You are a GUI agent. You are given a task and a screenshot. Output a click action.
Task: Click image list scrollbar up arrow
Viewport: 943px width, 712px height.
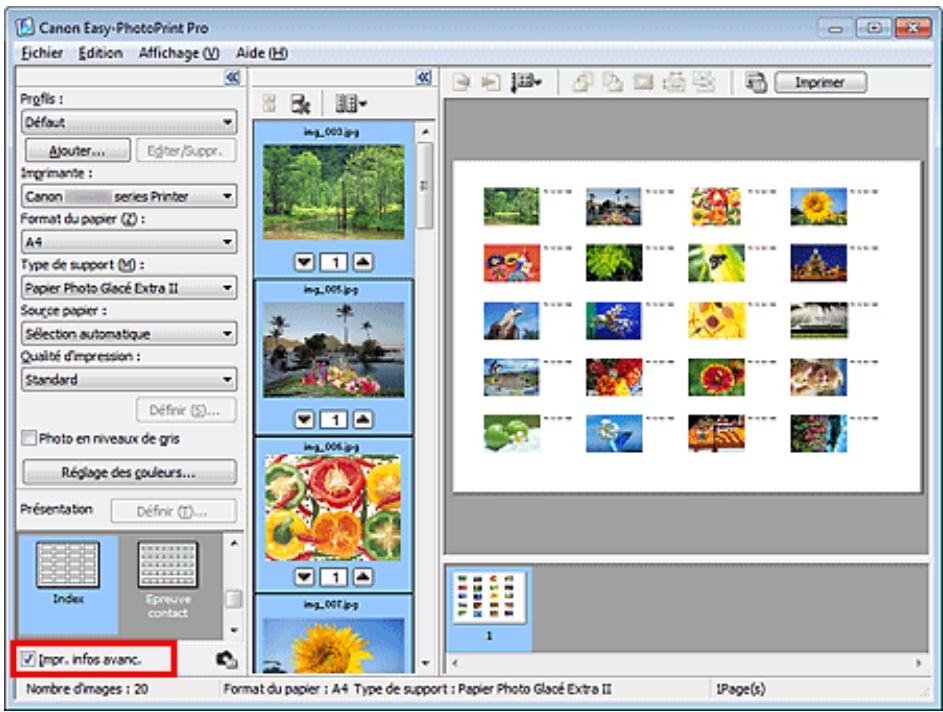[x=425, y=131]
